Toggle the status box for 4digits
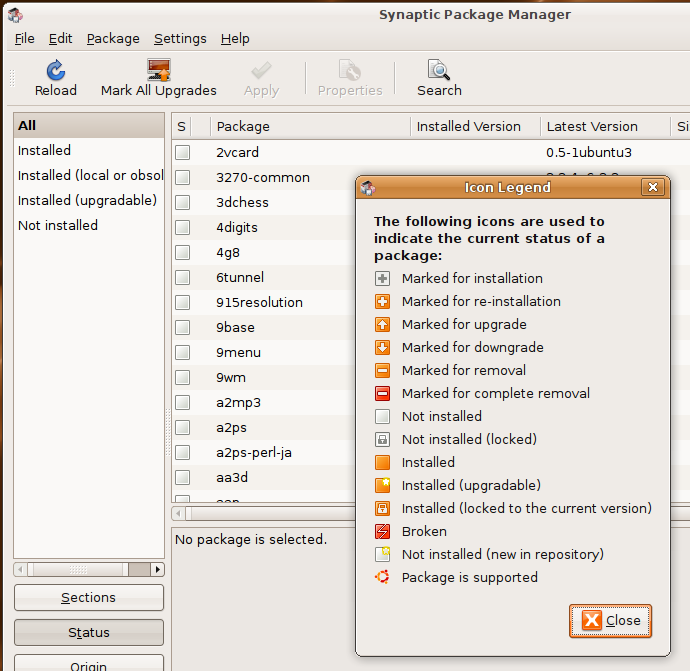The height and width of the screenshot is (671, 690). click(183, 227)
